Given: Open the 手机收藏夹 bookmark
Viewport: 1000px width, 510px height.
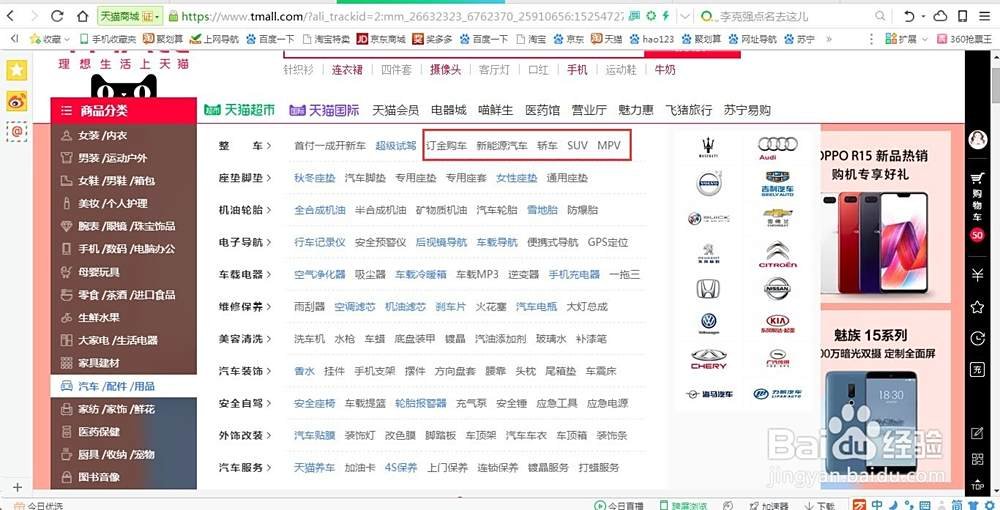Looking at the screenshot, I should pyautogui.click(x=107, y=39).
